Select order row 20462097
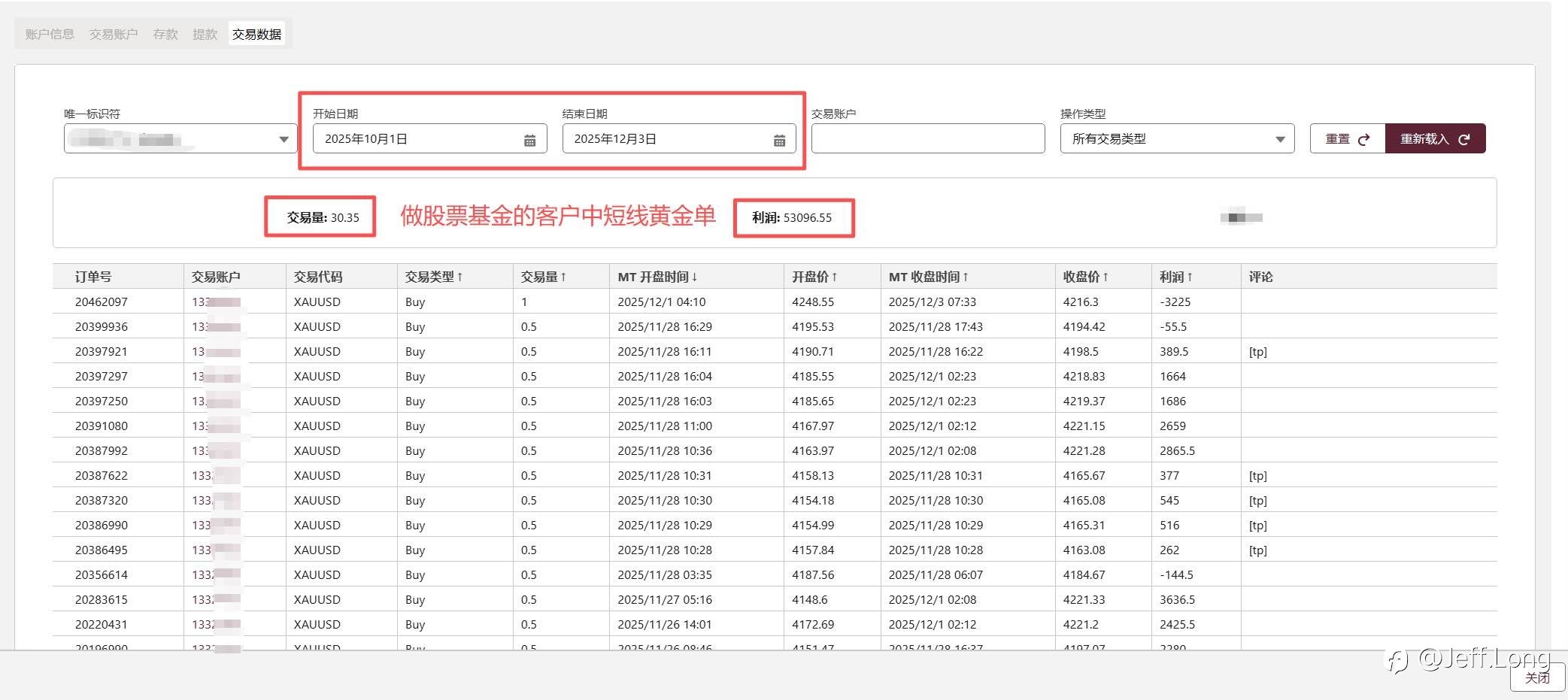Viewport: 1568px width, 700px height. point(102,302)
